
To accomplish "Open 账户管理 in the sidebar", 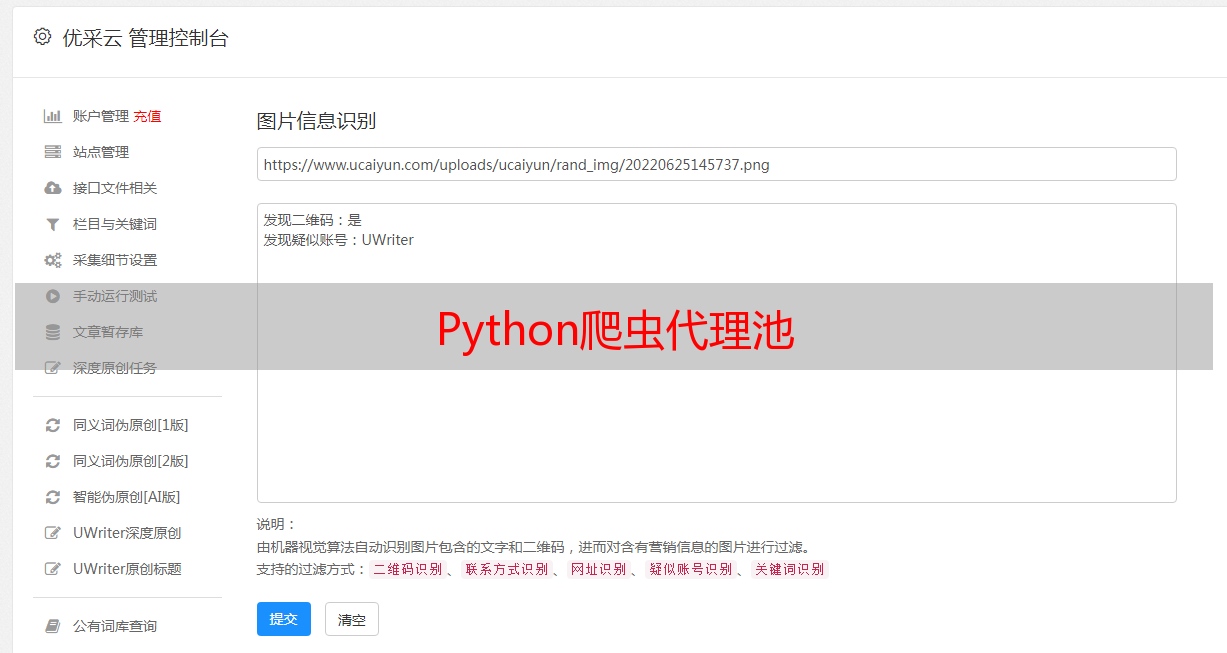I will pyautogui.click(x=101, y=116).
